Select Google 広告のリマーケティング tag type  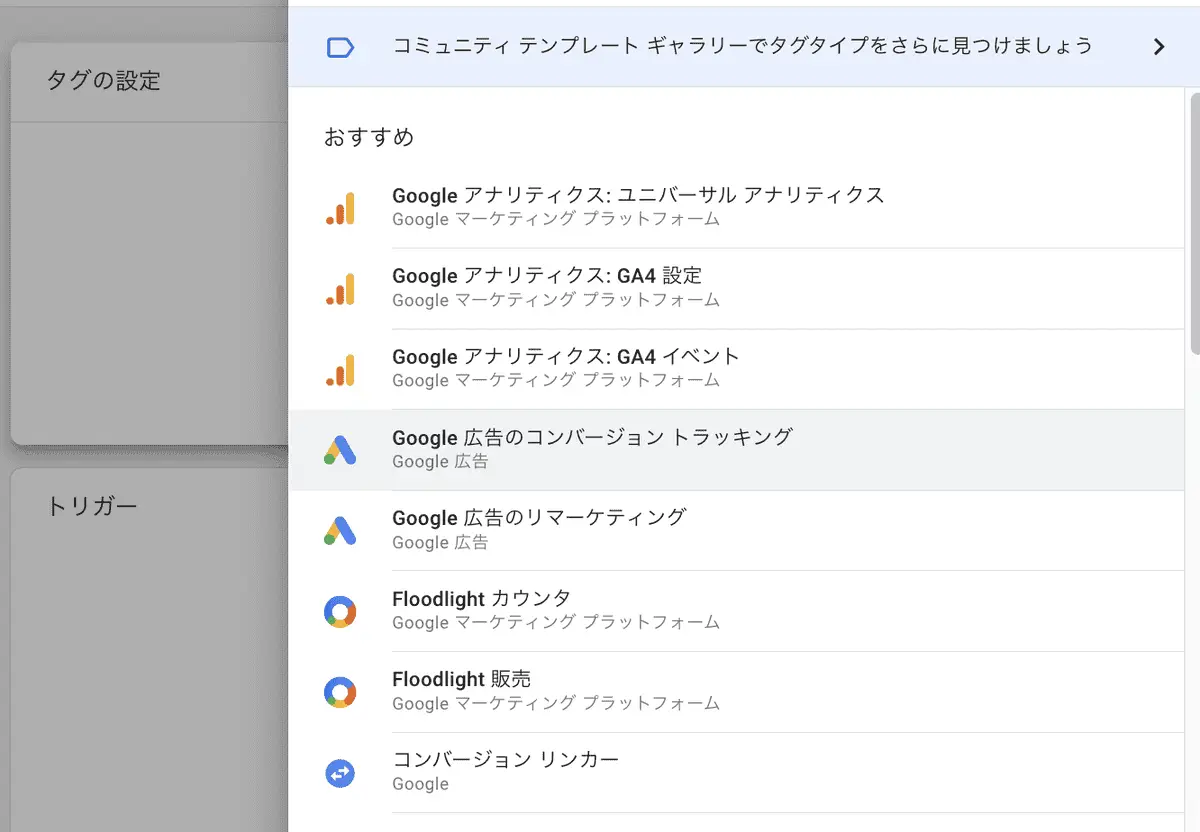[x=737, y=531]
